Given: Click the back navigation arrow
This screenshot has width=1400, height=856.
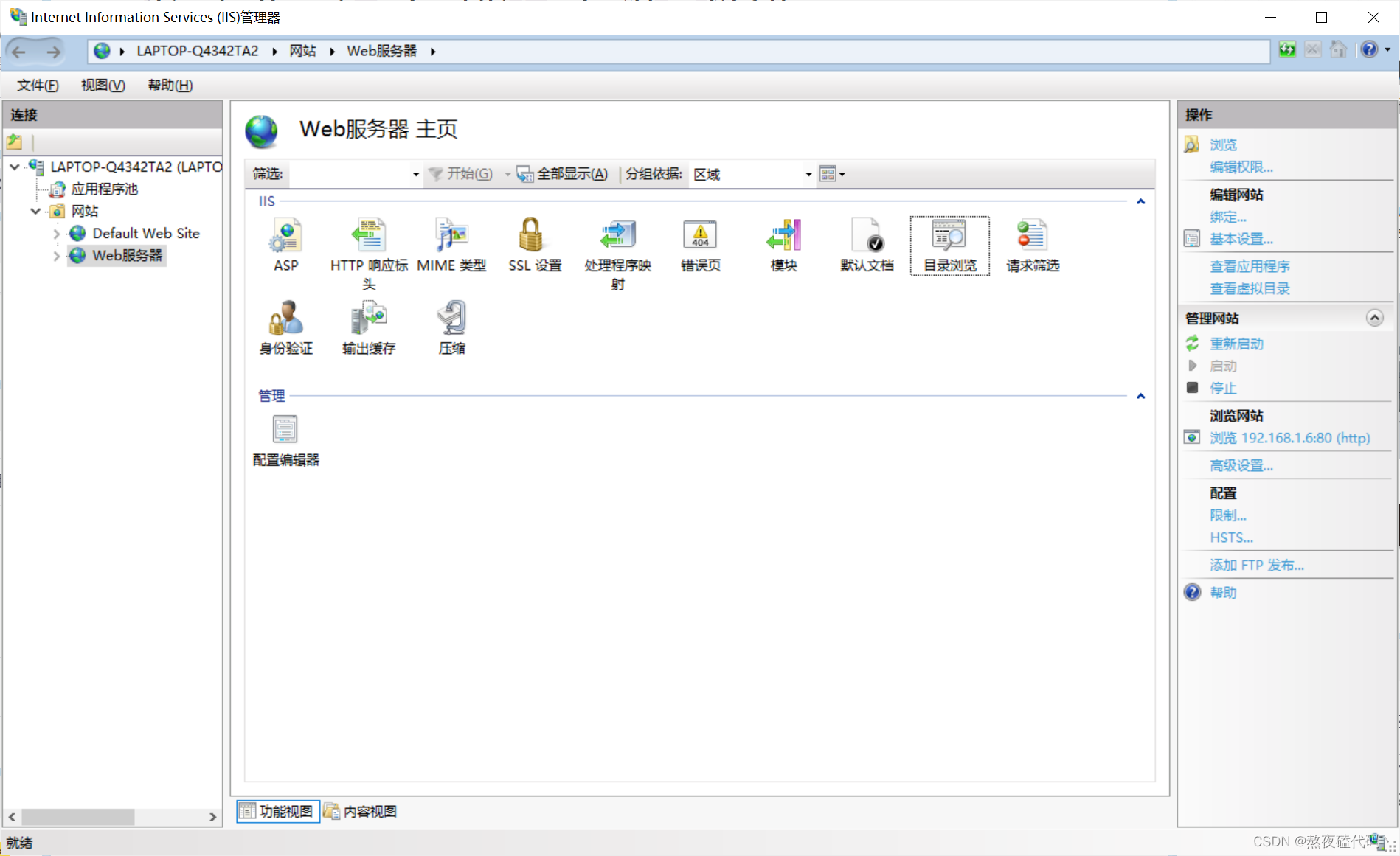Looking at the screenshot, I should click(19, 52).
